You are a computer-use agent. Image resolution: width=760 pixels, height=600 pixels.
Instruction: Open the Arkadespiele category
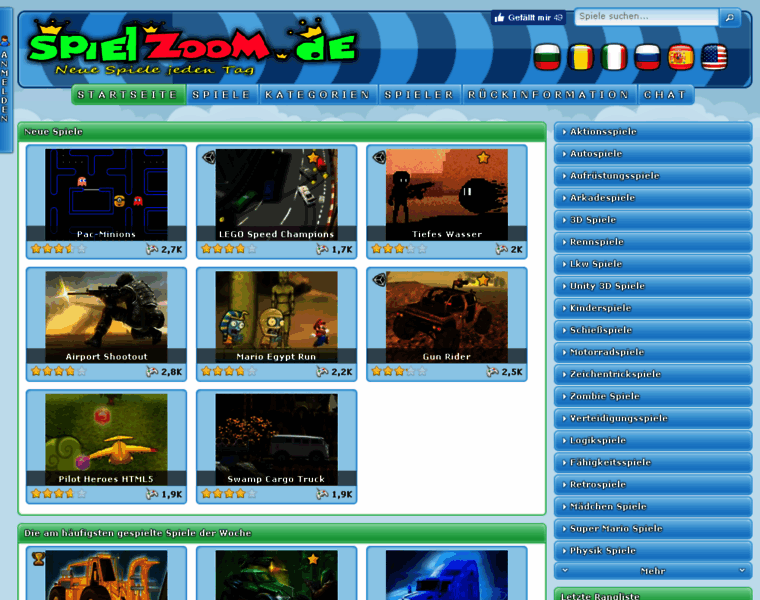(x=653, y=198)
